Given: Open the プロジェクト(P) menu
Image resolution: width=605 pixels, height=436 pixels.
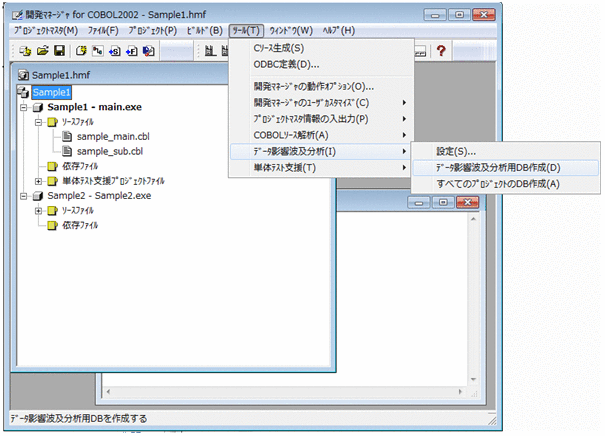Looking at the screenshot, I should [x=152, y=30].
